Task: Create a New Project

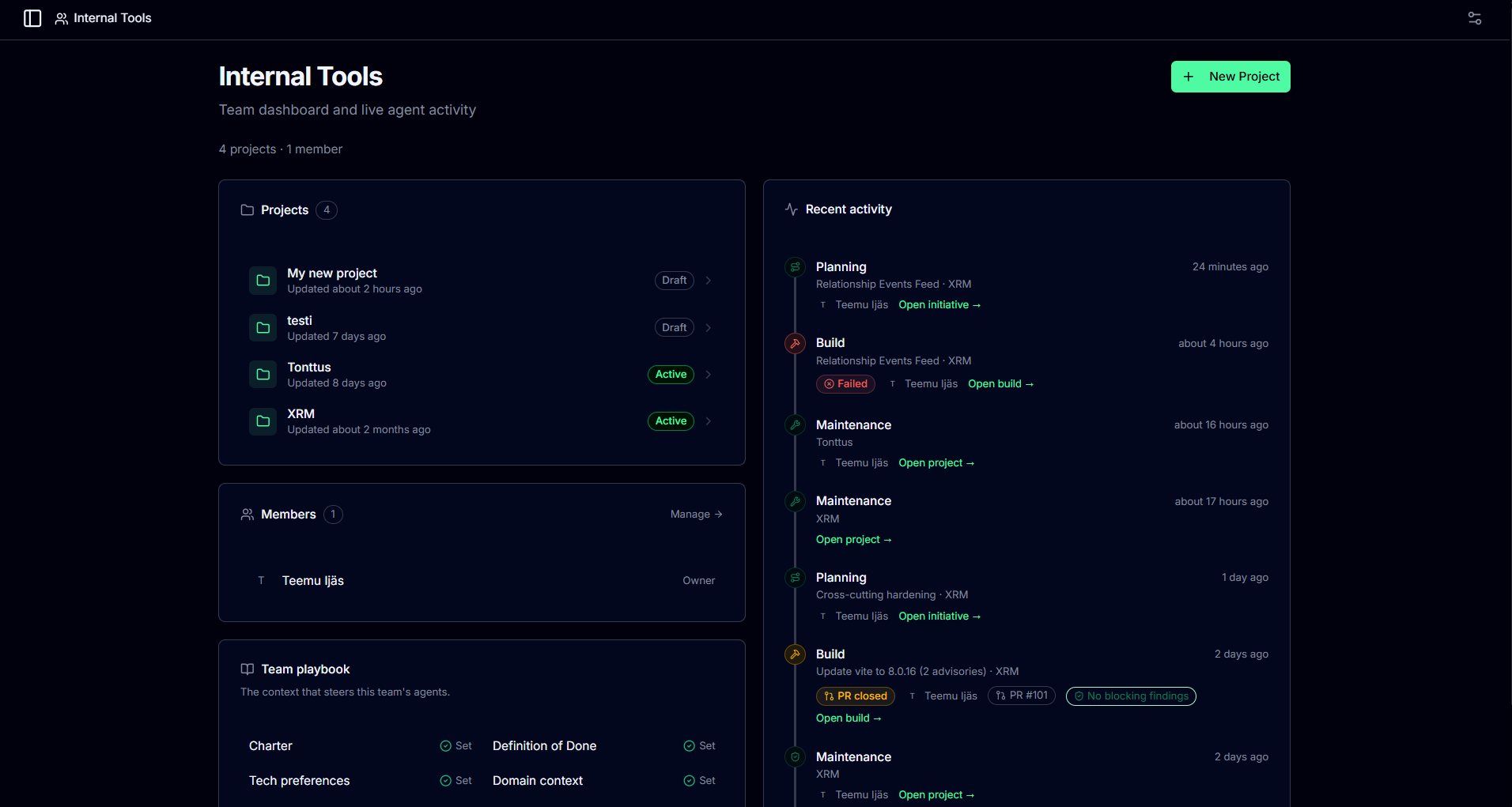Action: (x=1230, y=77)
